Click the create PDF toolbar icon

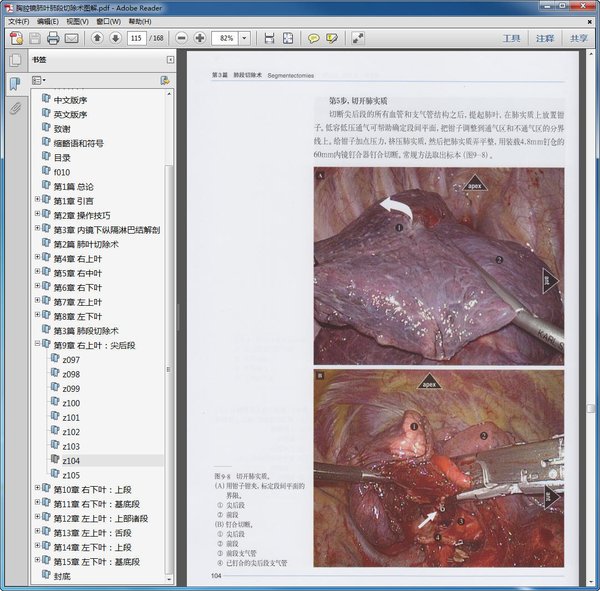click(x=16, y=38)
